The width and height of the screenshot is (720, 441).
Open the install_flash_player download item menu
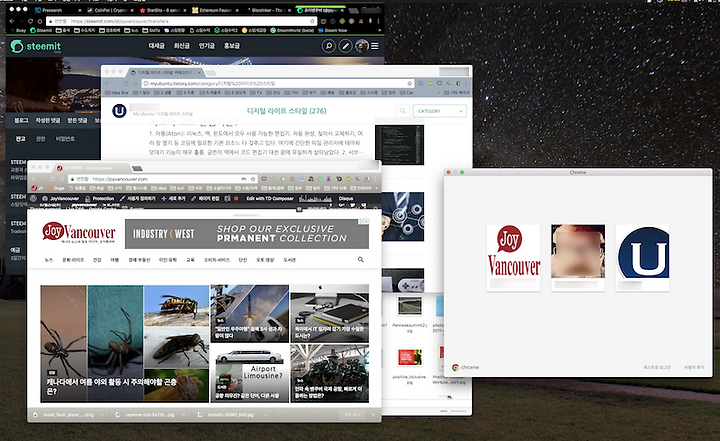[x=102, y=415]
